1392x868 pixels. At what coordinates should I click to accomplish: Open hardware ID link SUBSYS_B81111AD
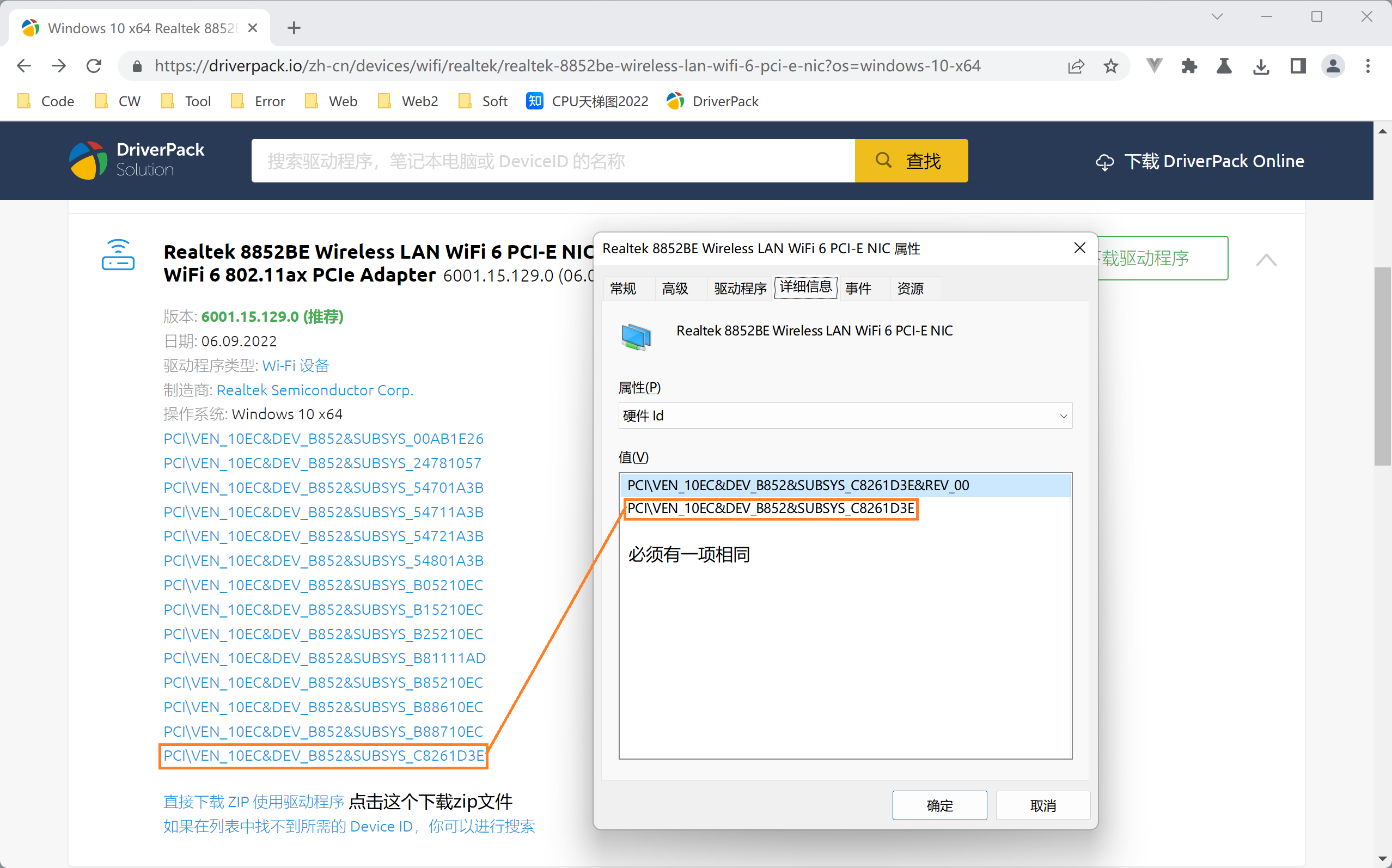[325, 658]
